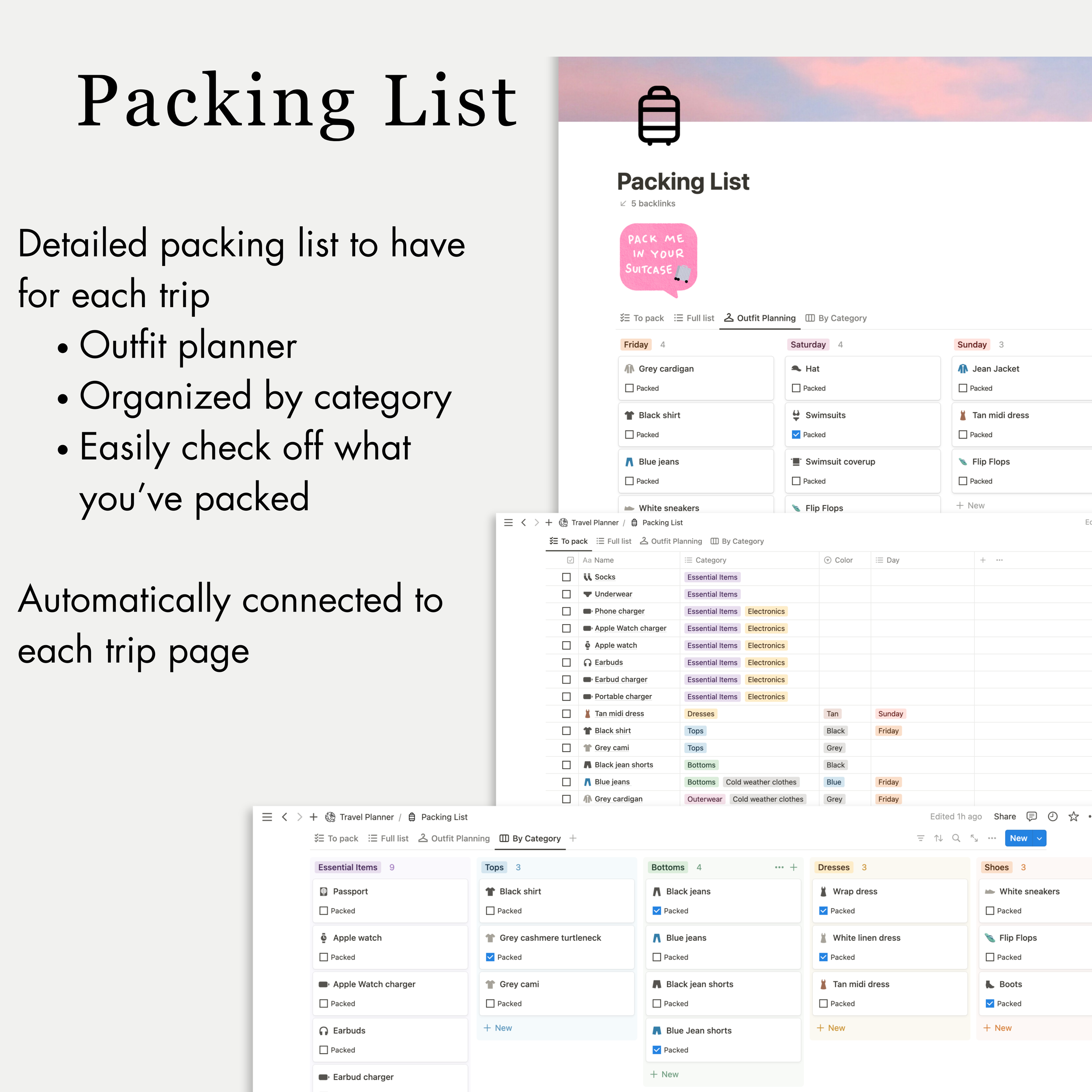1092x1092 pixels.
Task: Select the Blue color tag on Blue jeans
Action: (834, 782)
